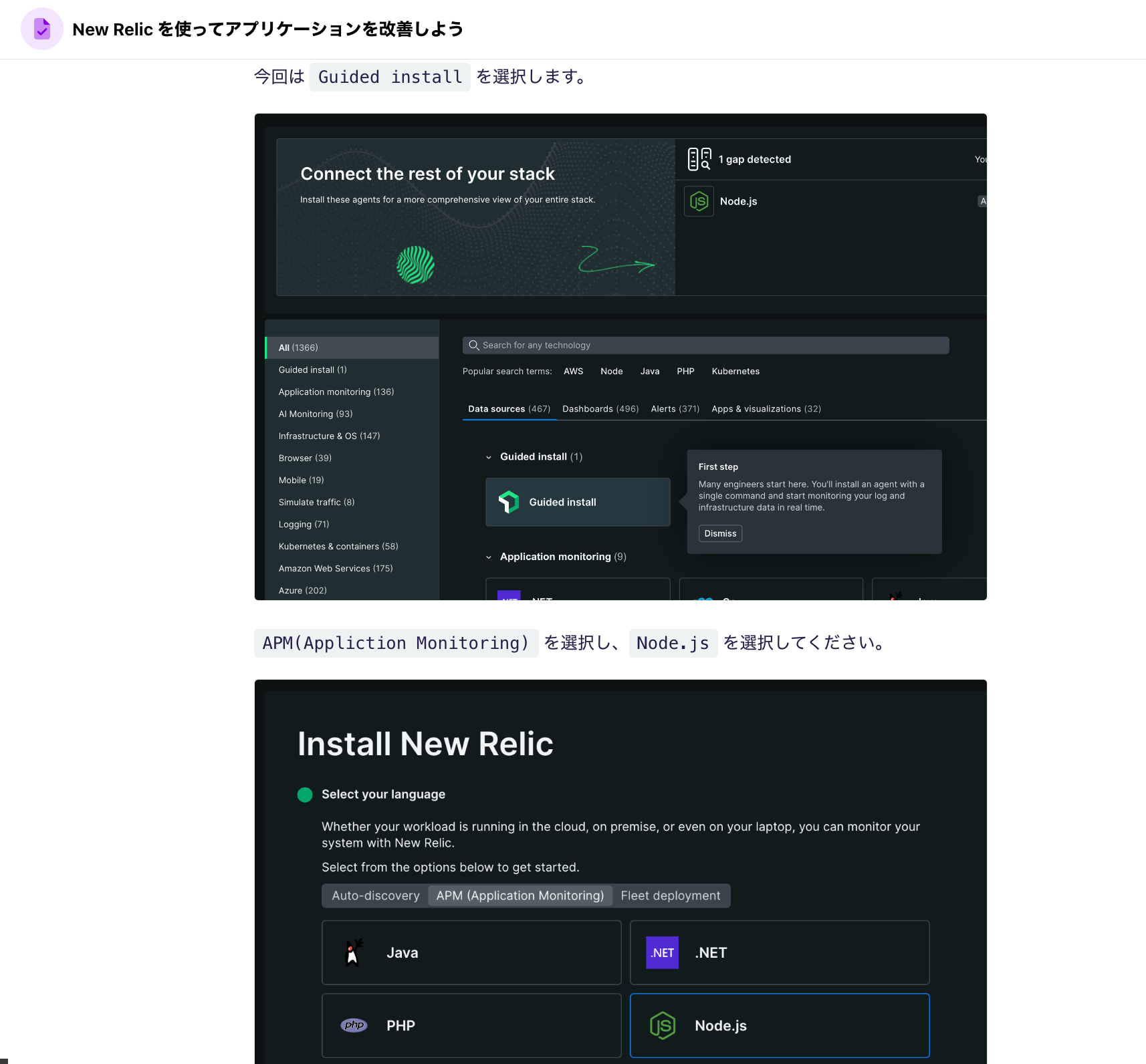Image resolution: width=1146 pixels, height=1064 pixels.
Task: Switch to APM (Application Monitoring) option
Action: pos(520,896)
